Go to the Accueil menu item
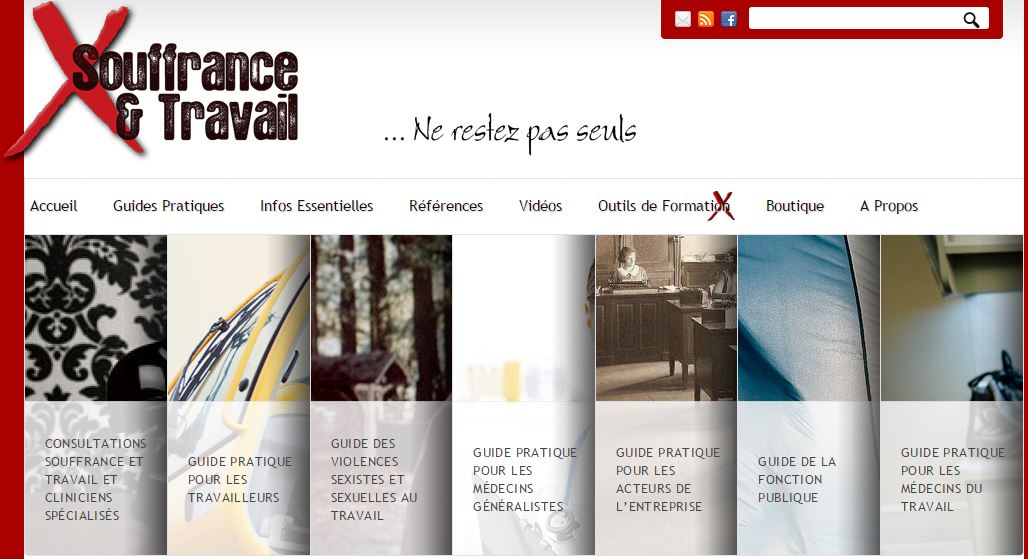Viewport: 1028px width, 559px height. pos(54,206)
